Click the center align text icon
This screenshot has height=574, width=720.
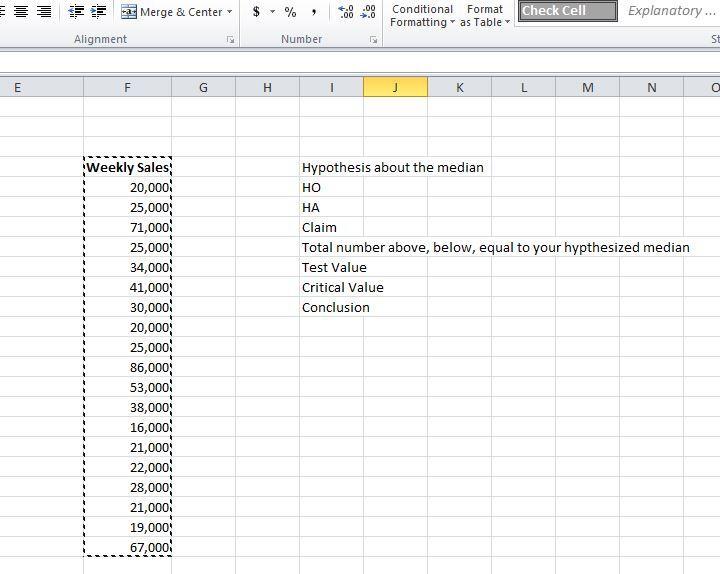coord(21,11)
